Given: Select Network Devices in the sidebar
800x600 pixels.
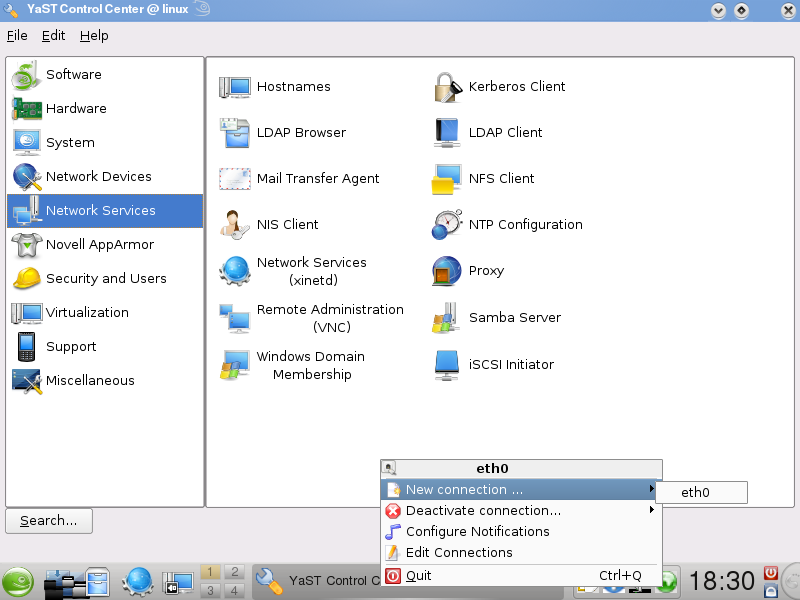Looking at the screenshot, I should coord(105,177).
